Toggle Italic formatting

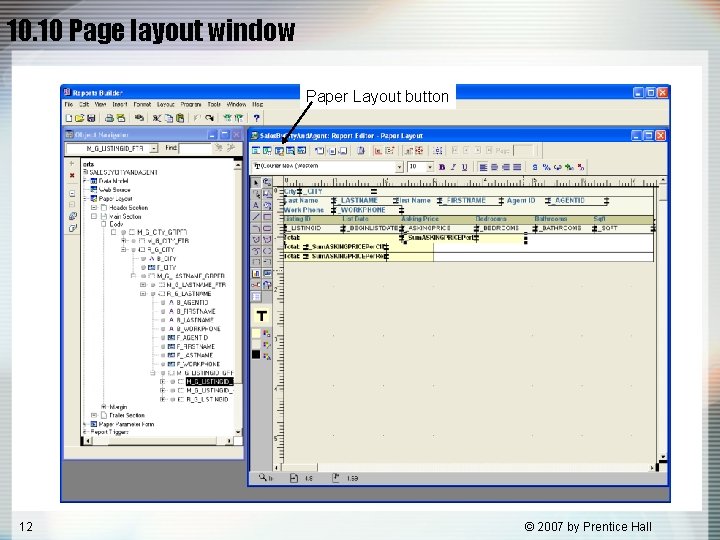pos(453,167)
